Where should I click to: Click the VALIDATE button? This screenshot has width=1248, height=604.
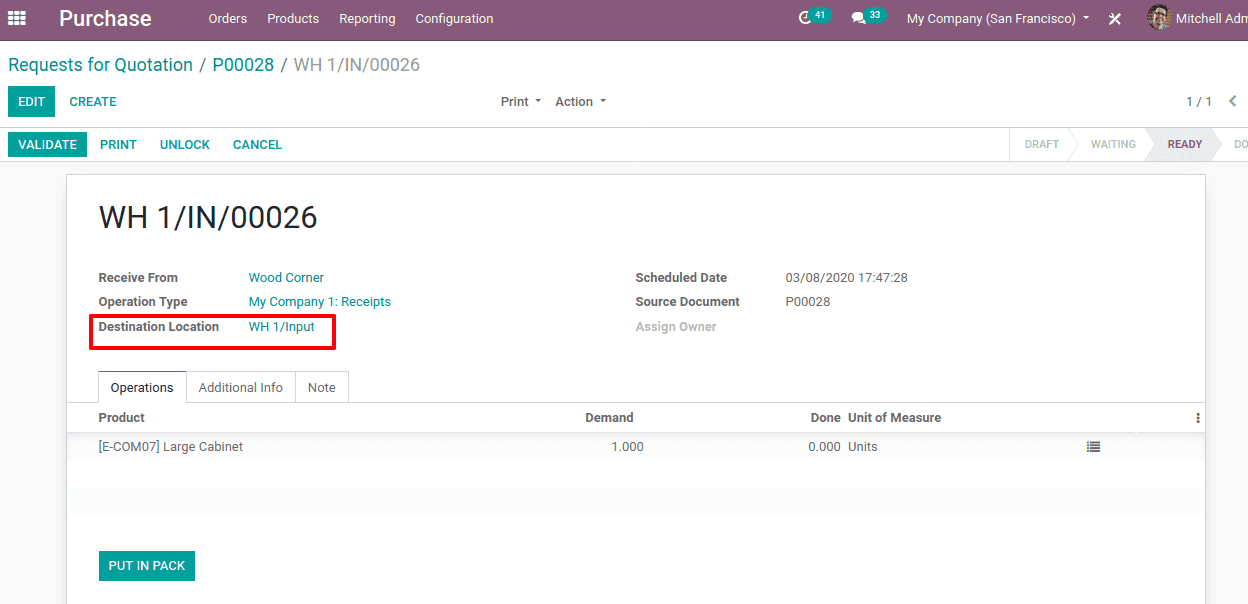[47, 145]
